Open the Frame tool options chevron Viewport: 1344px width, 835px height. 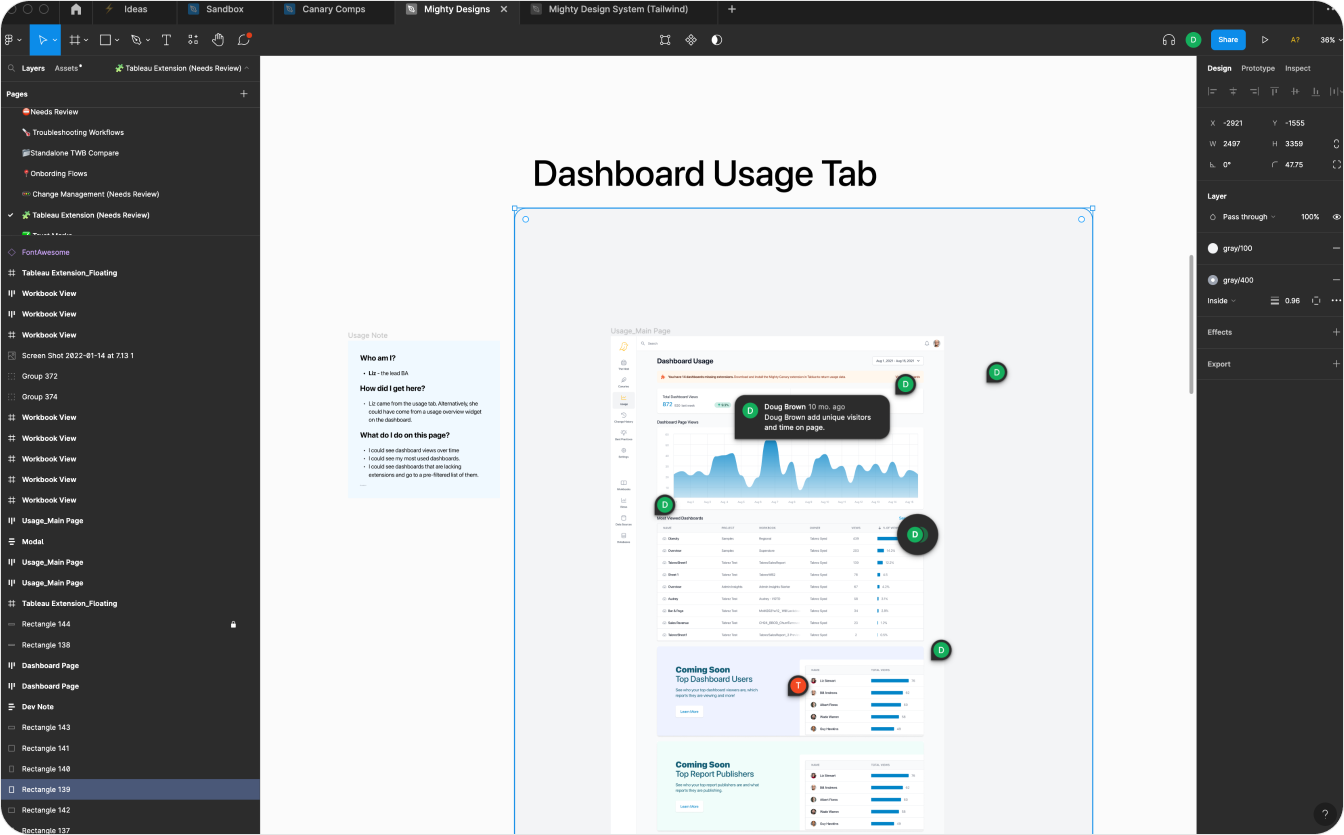click(x=87, y=40)
